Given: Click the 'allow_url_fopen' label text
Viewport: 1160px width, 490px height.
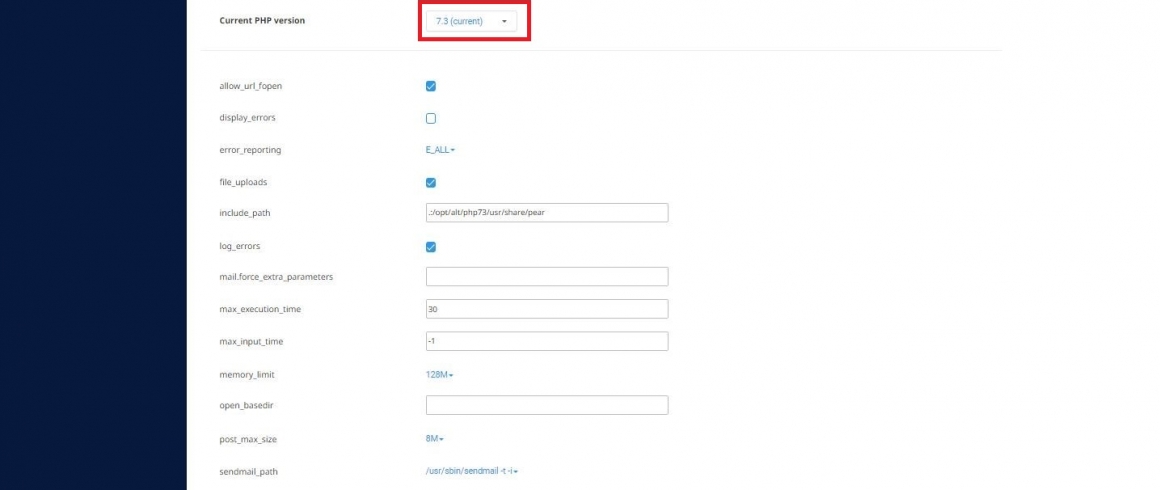Looking at the screenshot, I should point(251,86).
